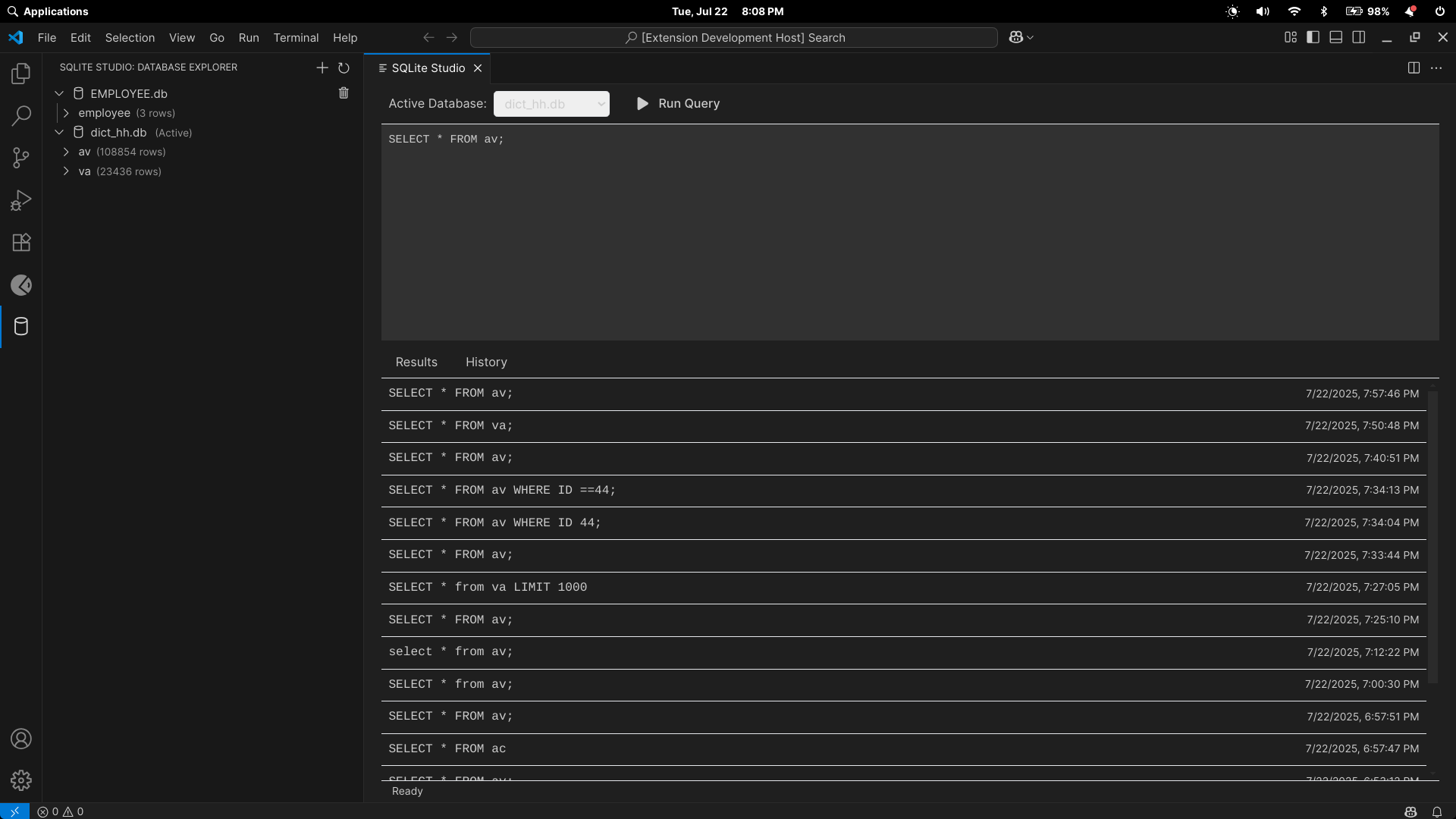The image size is (1456, 819).
Task: Expand the employee table node
Action: (66, 113)
